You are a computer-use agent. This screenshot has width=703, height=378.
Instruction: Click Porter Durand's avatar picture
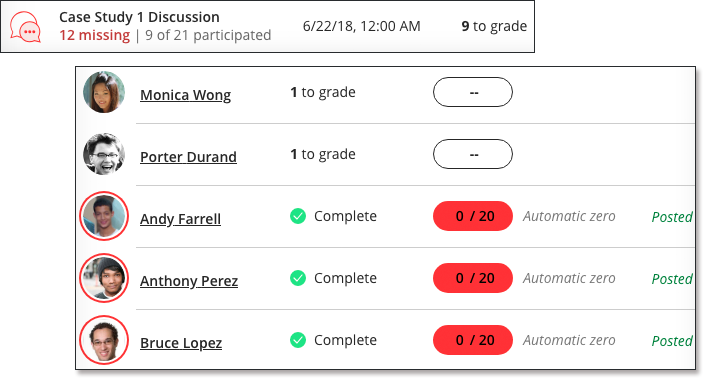pos(104,154)
